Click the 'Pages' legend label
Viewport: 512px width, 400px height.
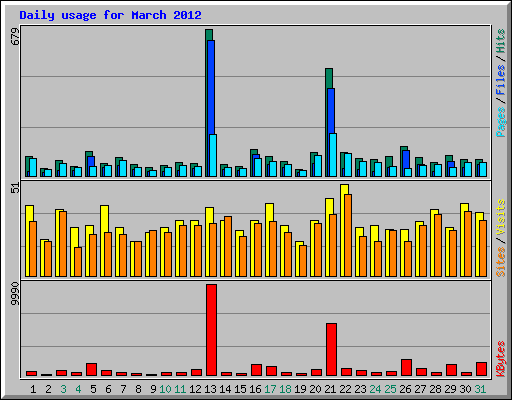500,122
